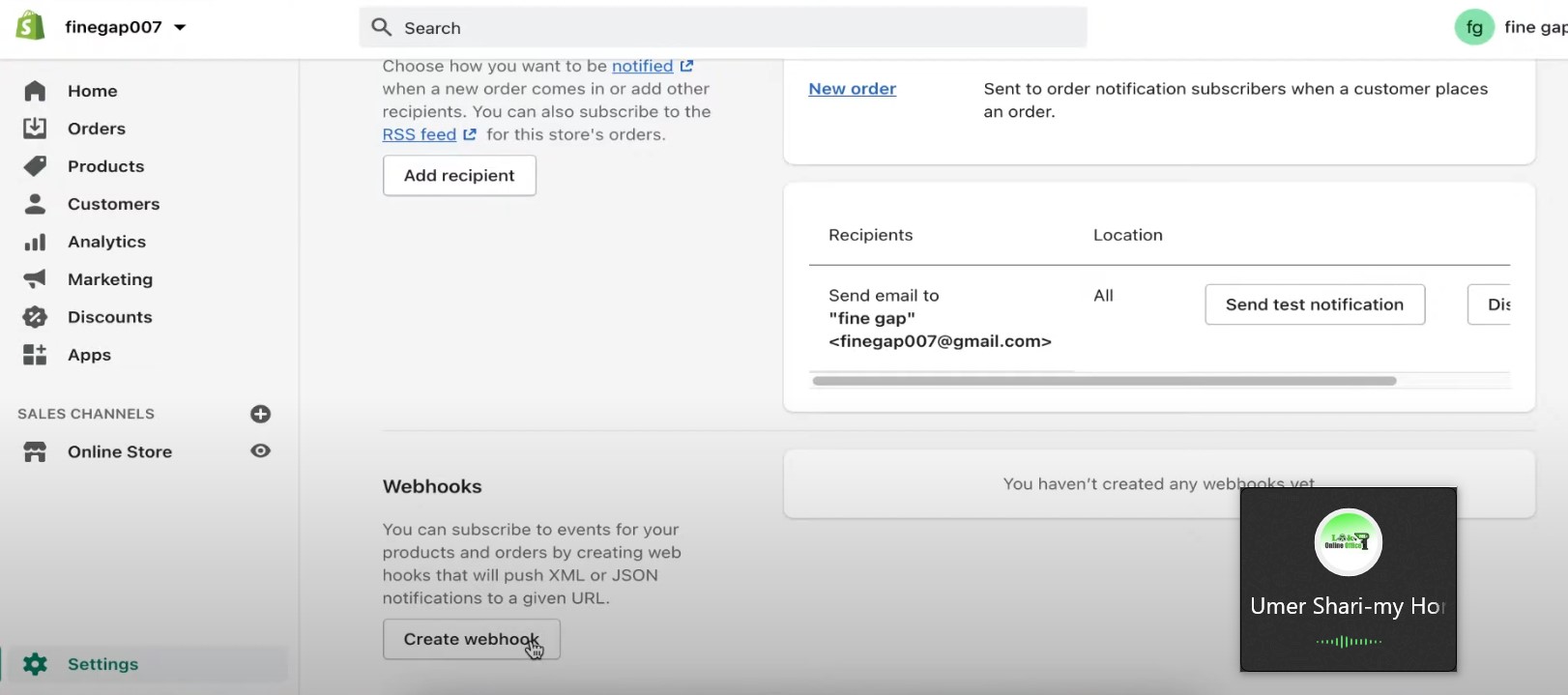Click the Products tag icon

[35, 166]
